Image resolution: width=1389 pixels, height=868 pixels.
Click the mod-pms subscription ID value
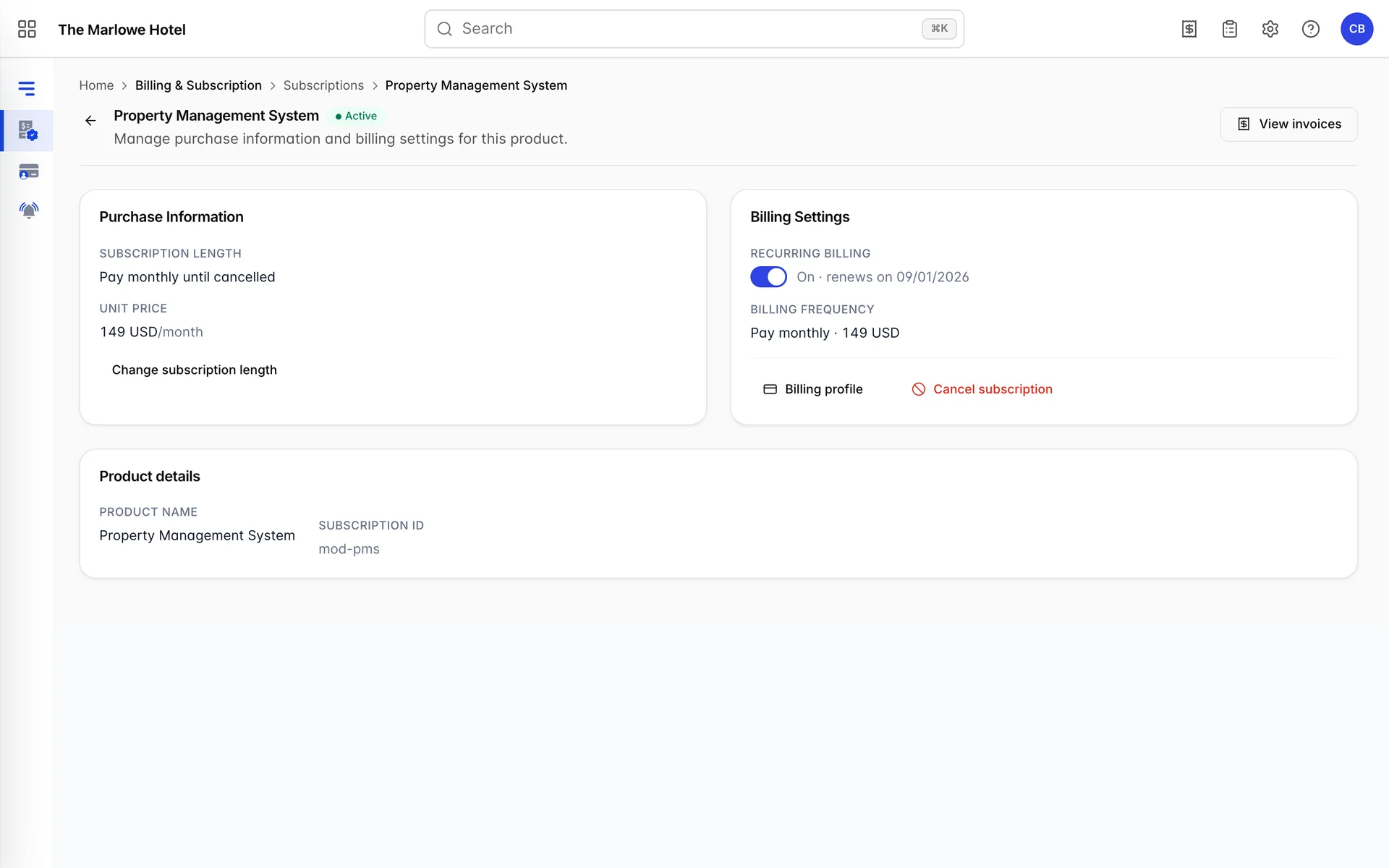(349, 549)
